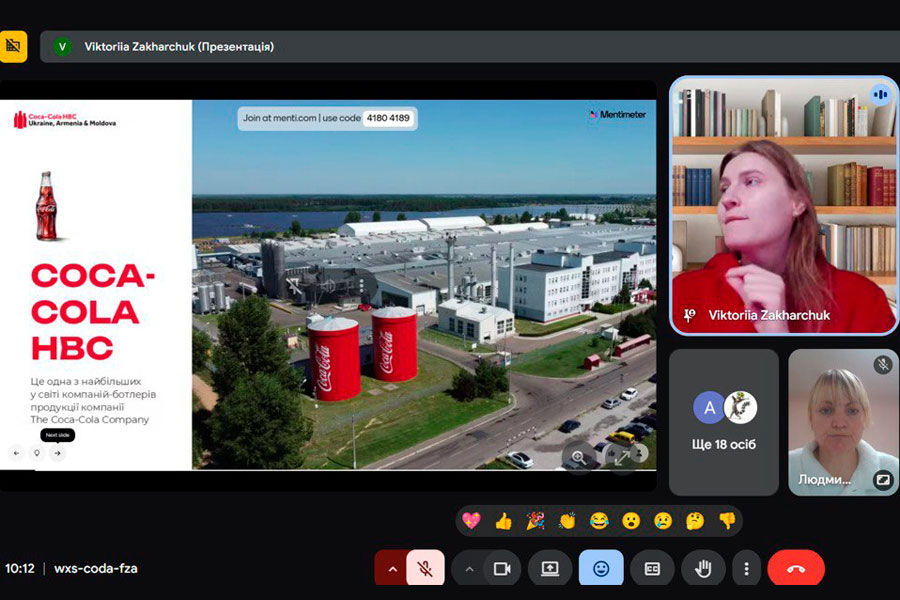The width and height of the screenshot is (900, 600).
Task: Expand video settings arrow beside camera
Action: point(468,568)
